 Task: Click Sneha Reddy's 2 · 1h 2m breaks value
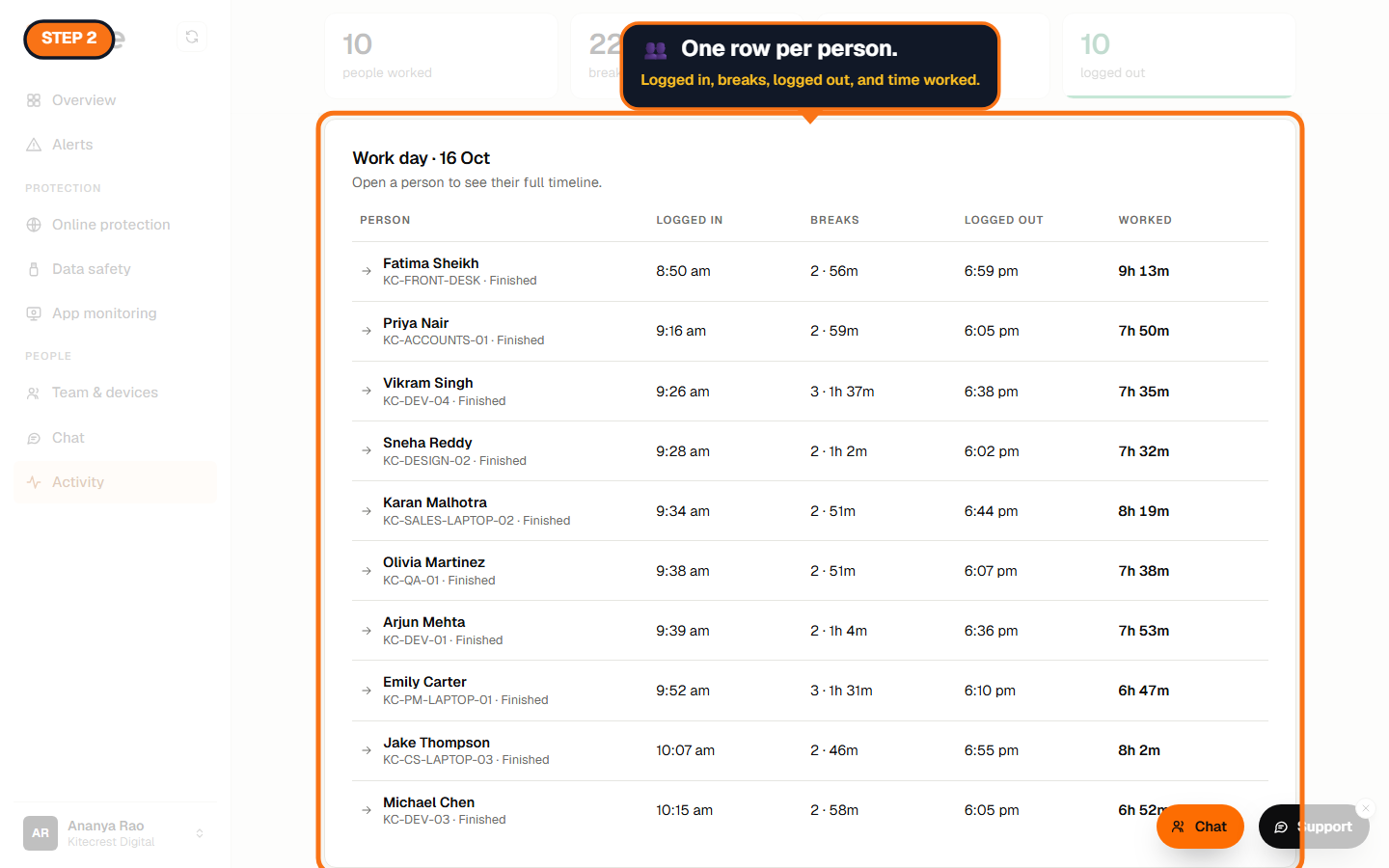[839, 451]
